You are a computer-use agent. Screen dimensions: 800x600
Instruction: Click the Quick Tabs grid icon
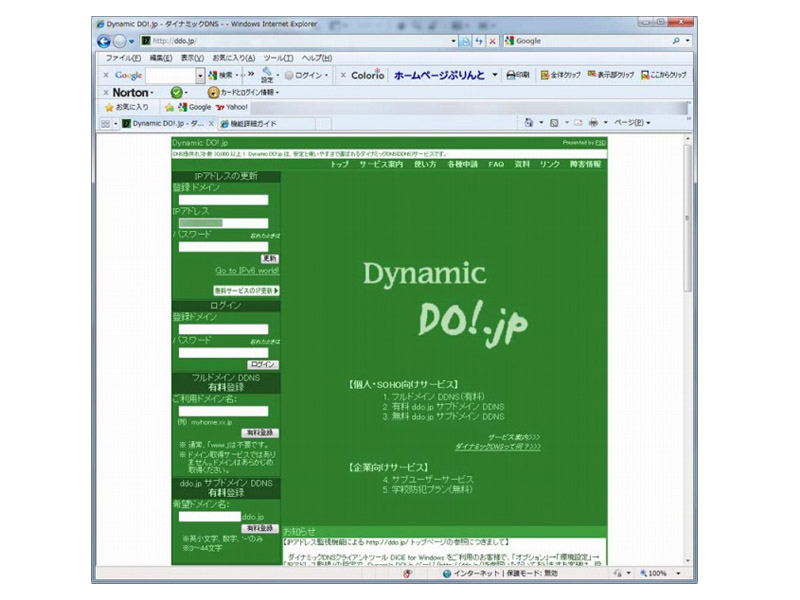pos(106,123)
